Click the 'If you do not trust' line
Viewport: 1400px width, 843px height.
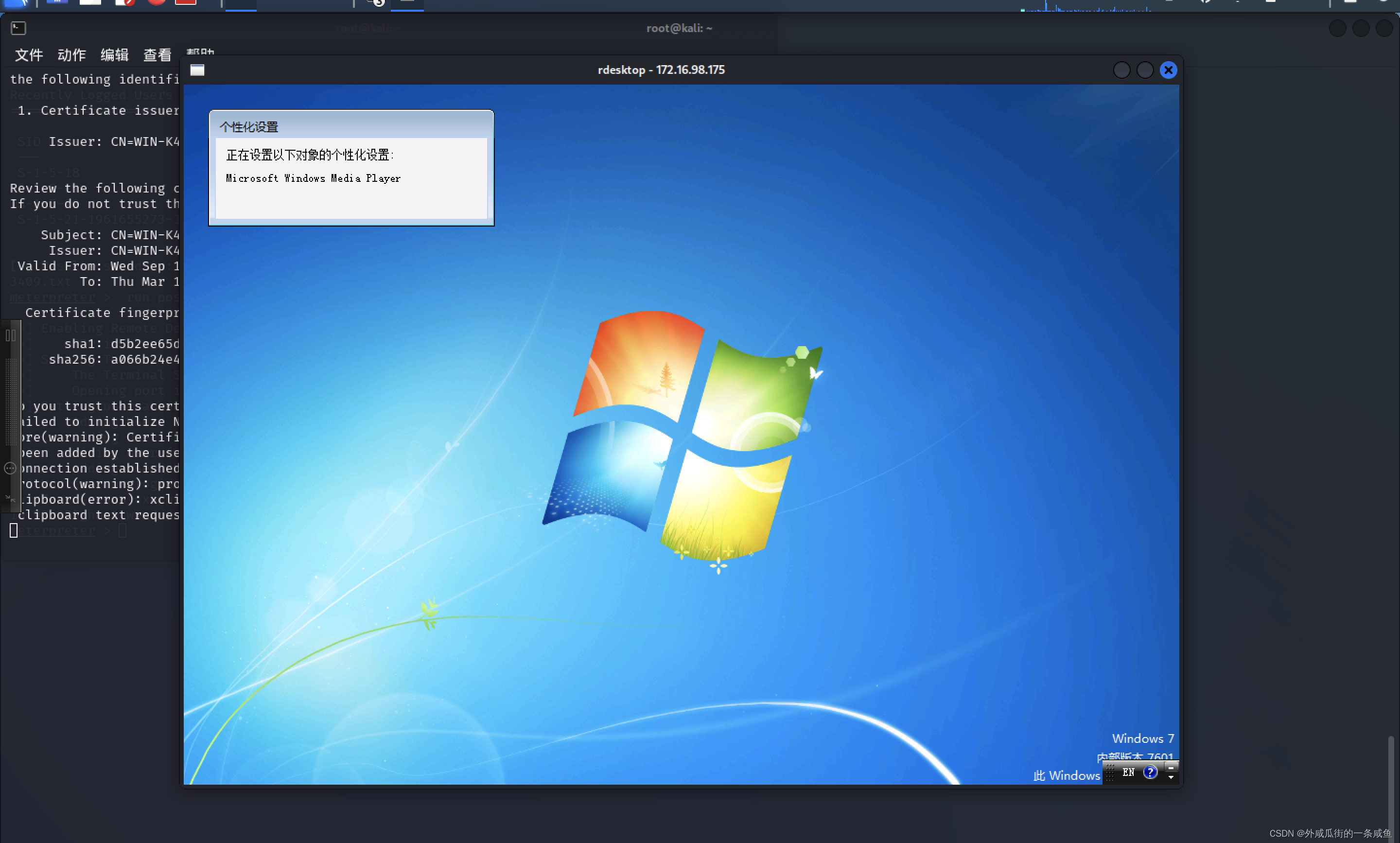[x=94, y=203]
